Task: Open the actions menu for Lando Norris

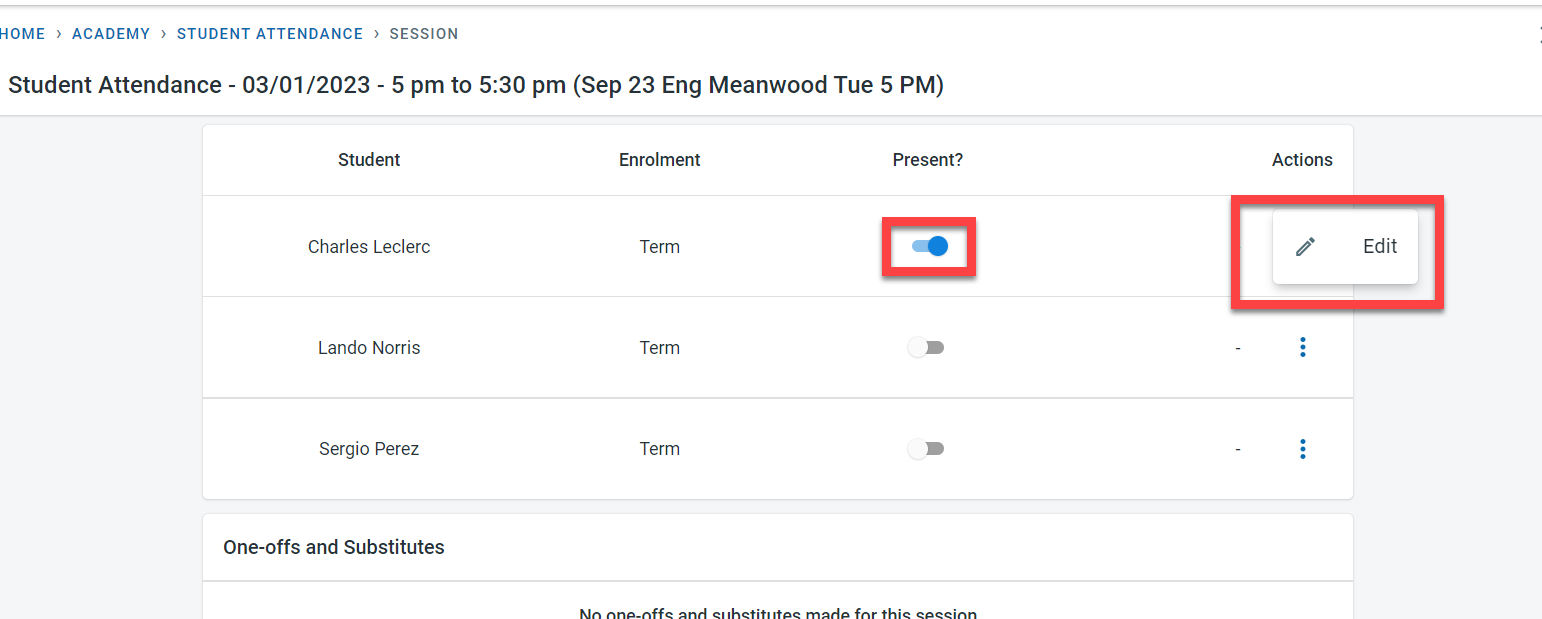Action: pos(1302,348)
